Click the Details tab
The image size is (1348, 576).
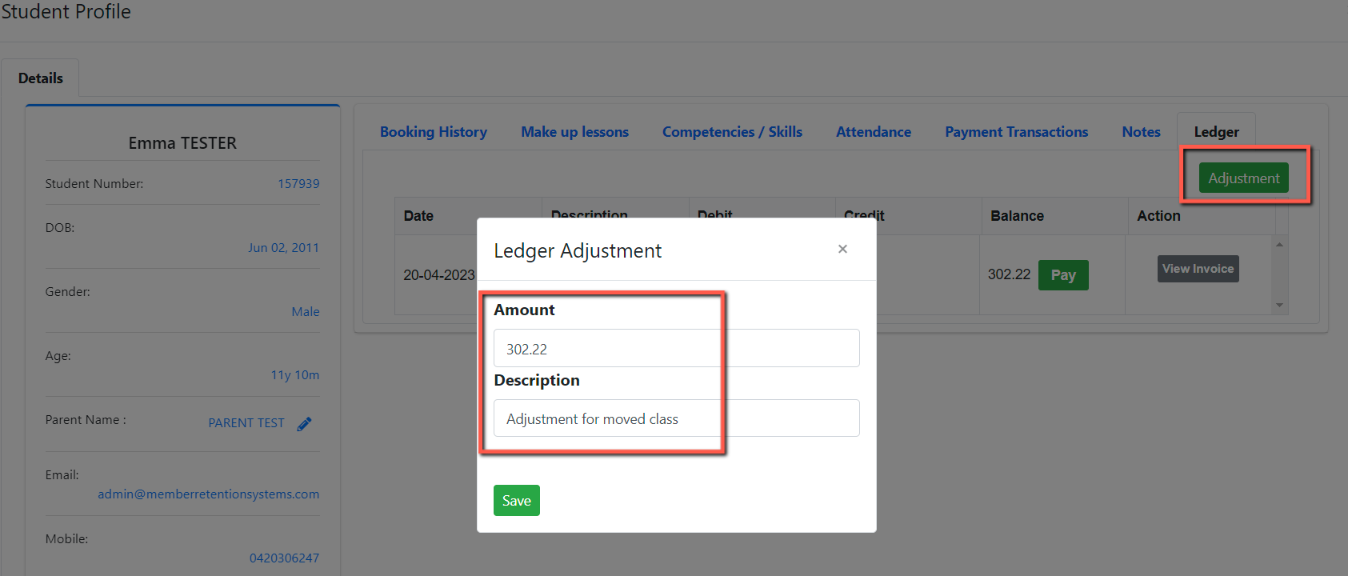[40, 78]
